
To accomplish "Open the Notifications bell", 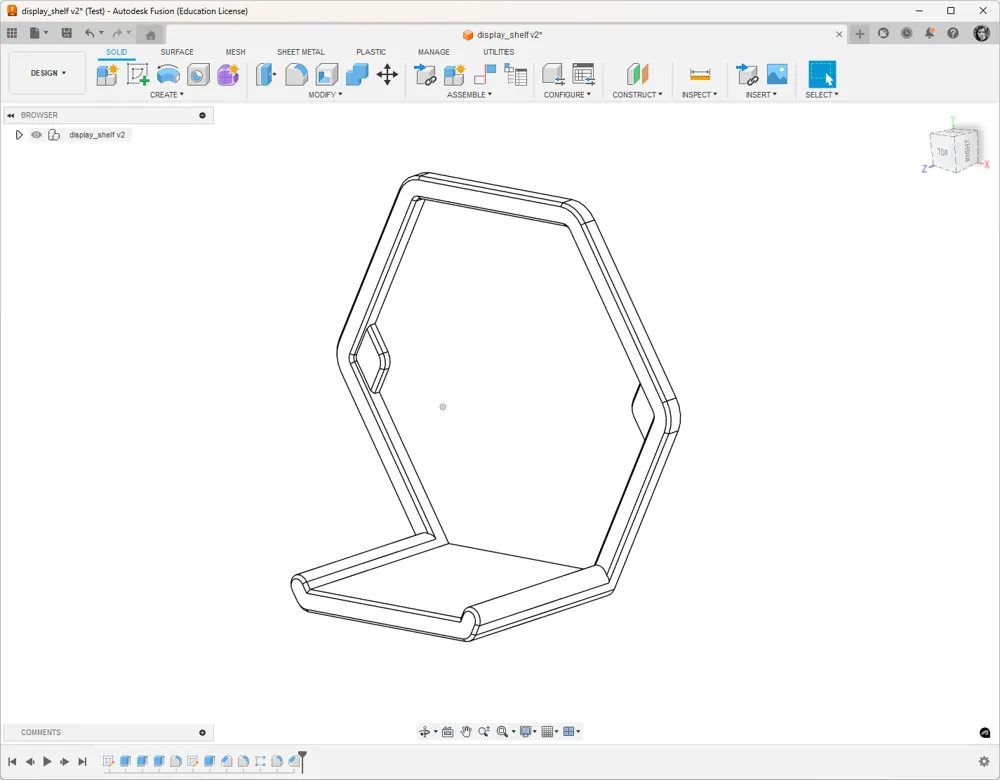I will pyautogui.click(x=929, y=33).
